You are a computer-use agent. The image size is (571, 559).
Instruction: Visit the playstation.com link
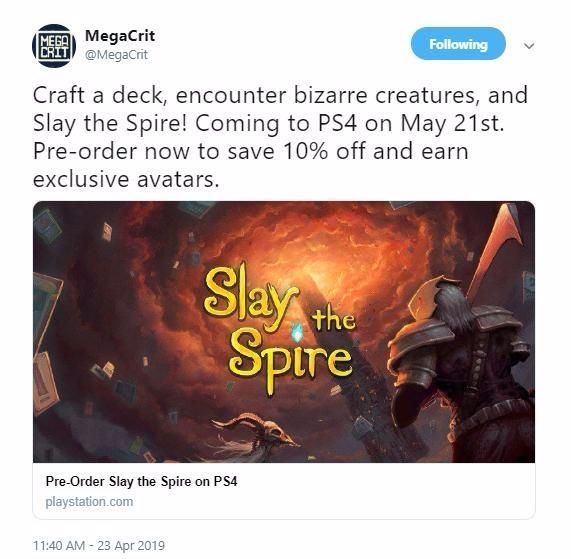pos(89,501)
